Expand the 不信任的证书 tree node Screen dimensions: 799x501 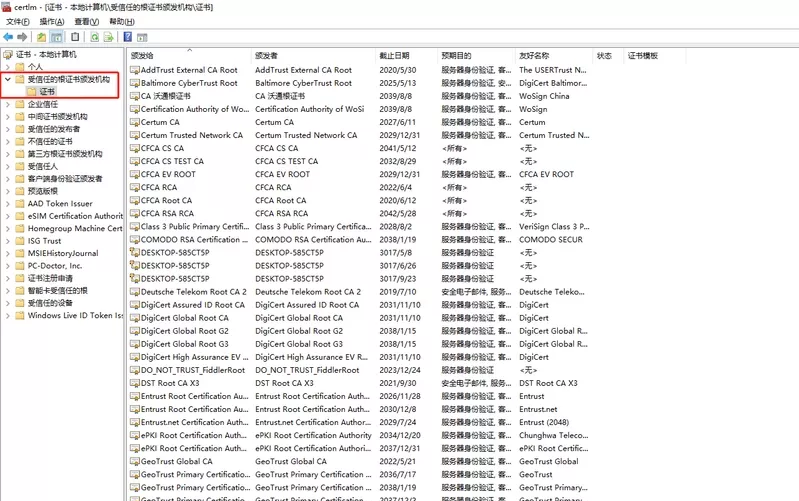[x=8, y=142]
